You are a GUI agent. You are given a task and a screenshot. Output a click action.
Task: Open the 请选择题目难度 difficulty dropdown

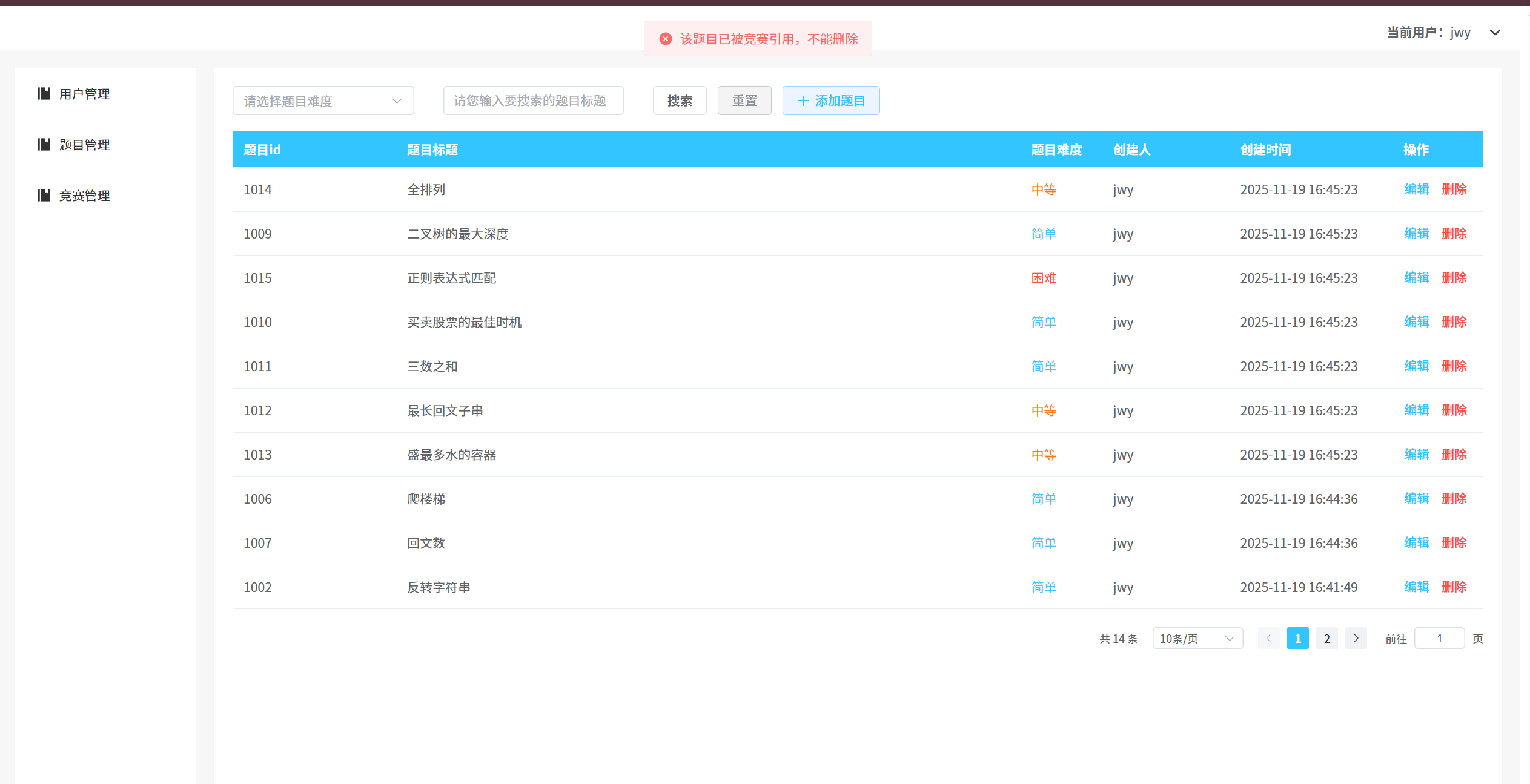coord(323,100)
